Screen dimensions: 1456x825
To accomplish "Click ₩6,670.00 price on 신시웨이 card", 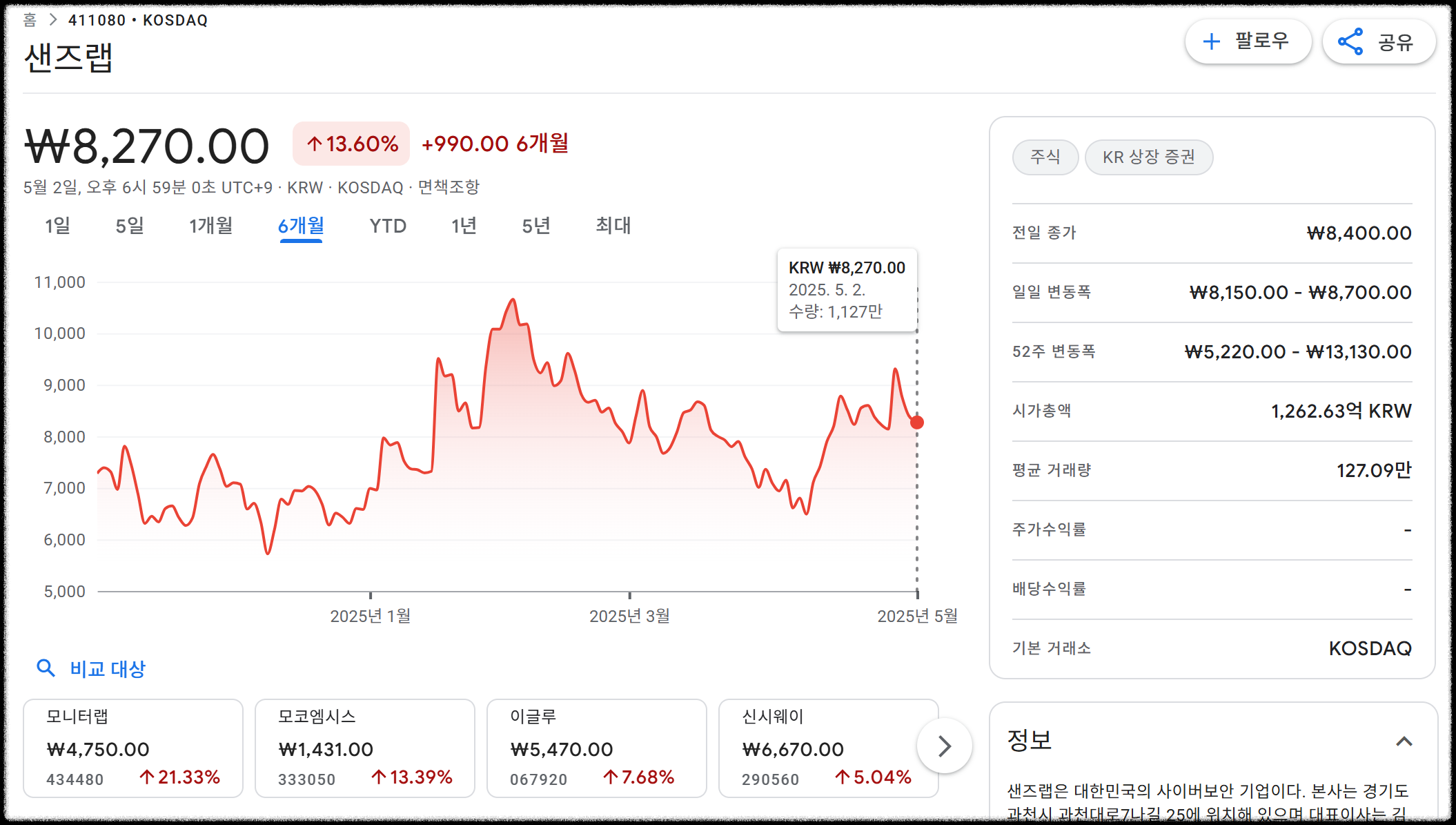I will (x=793, y=749).
